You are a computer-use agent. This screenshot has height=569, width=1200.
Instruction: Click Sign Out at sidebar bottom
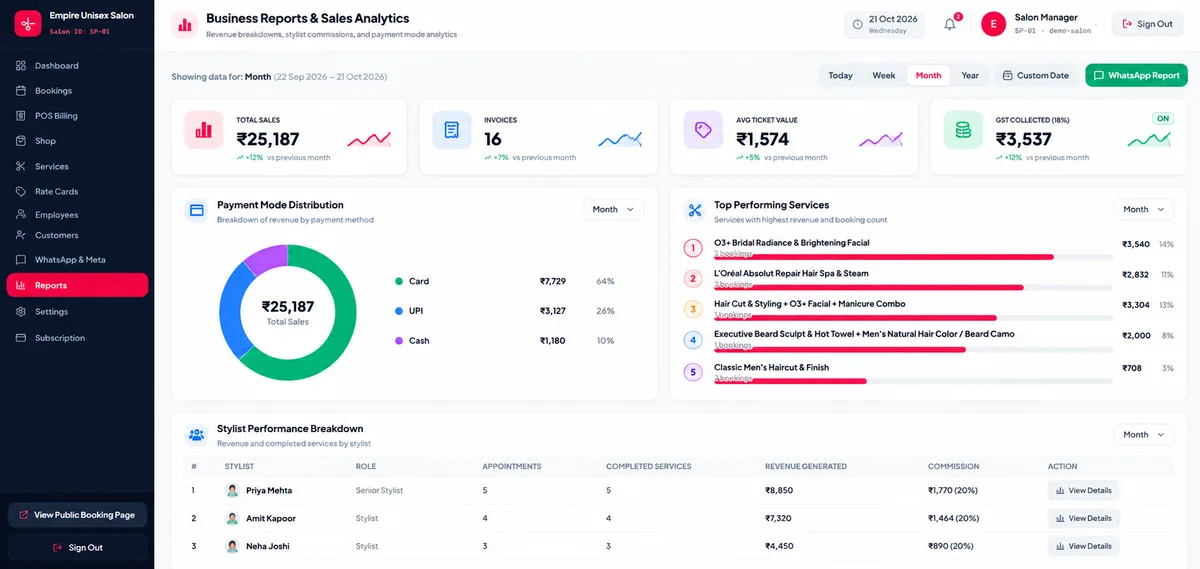click(77, 548)
